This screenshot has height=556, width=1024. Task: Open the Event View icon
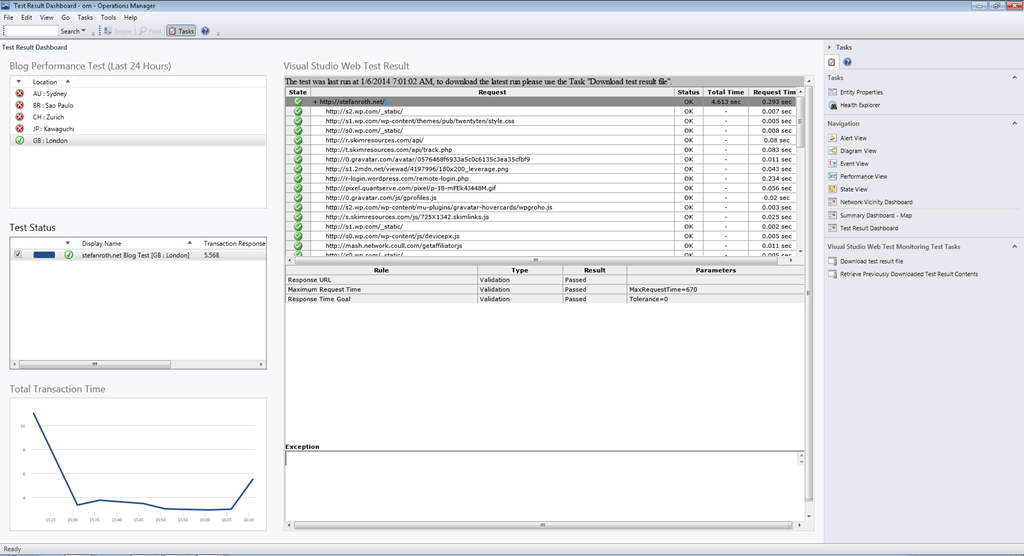pyautogui.click(x=833, y=163)
